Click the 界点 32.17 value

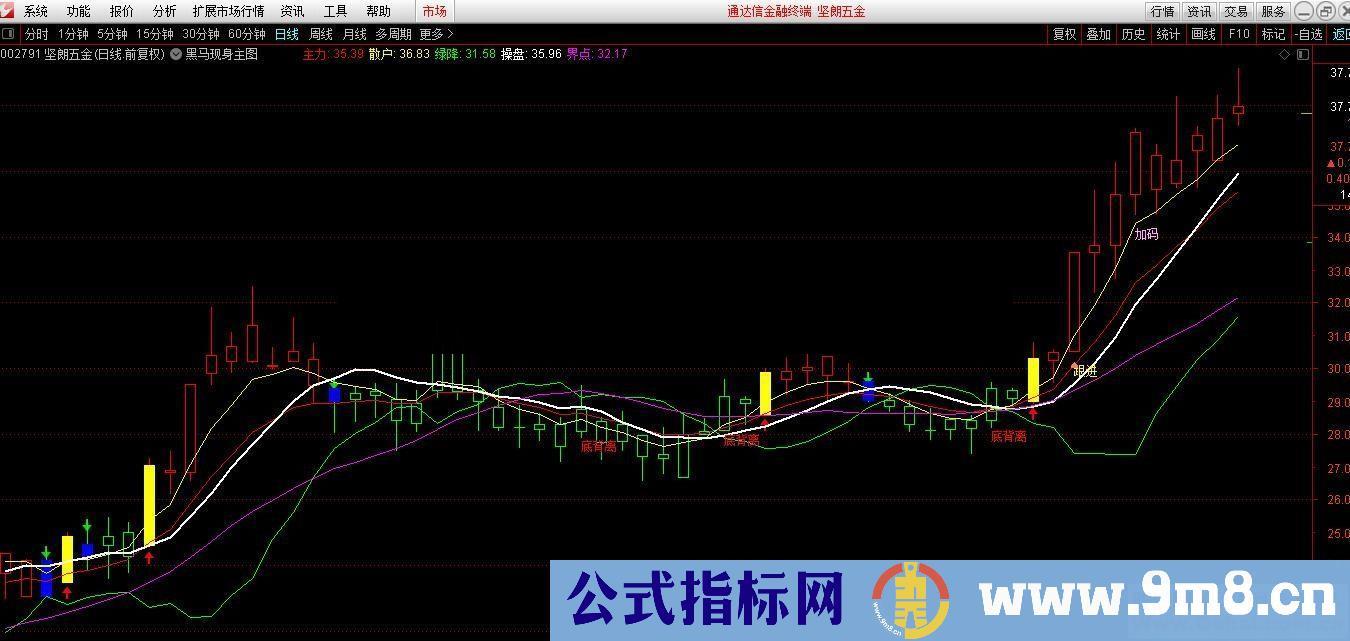[597, 54]
